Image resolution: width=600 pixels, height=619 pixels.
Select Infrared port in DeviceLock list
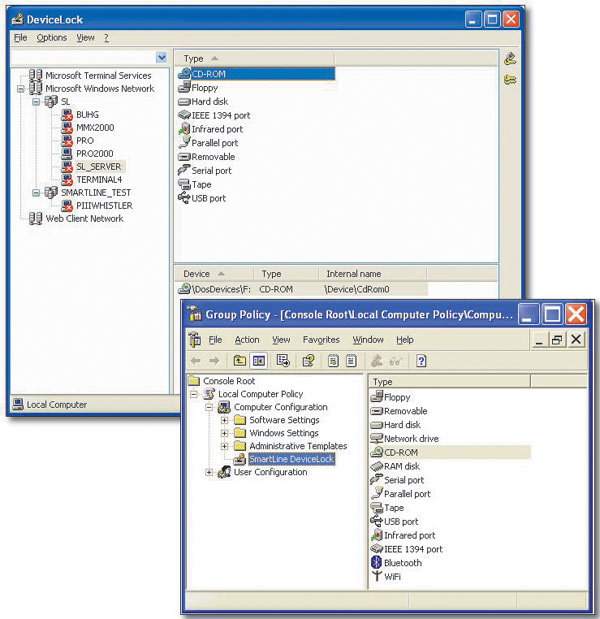210,129
